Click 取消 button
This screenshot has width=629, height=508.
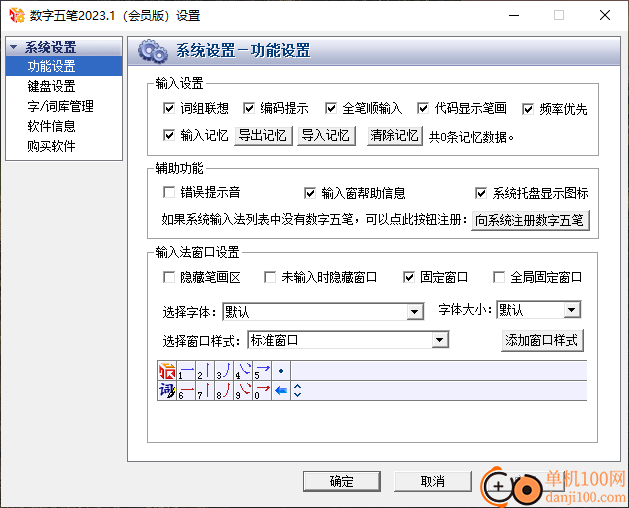click(432, 481)
